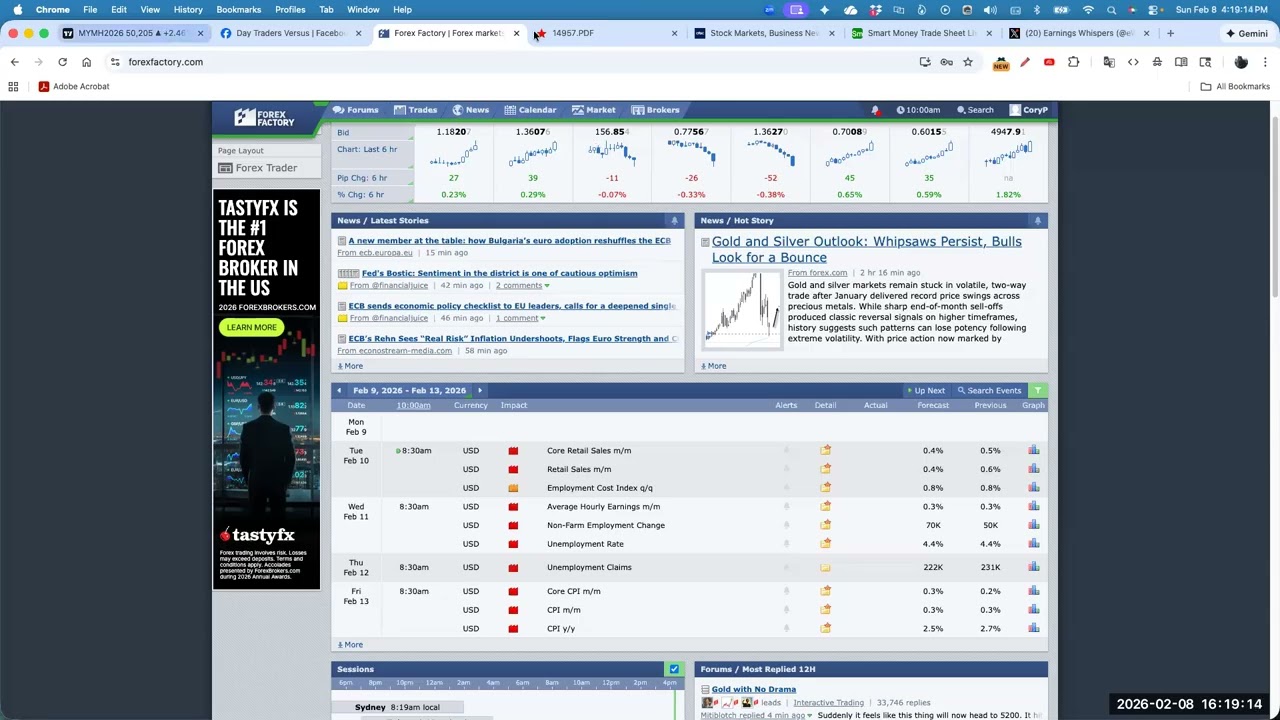Open detail folder for Unemployment Claims
Screen dimensions: 1280x720
click(825, 567)
